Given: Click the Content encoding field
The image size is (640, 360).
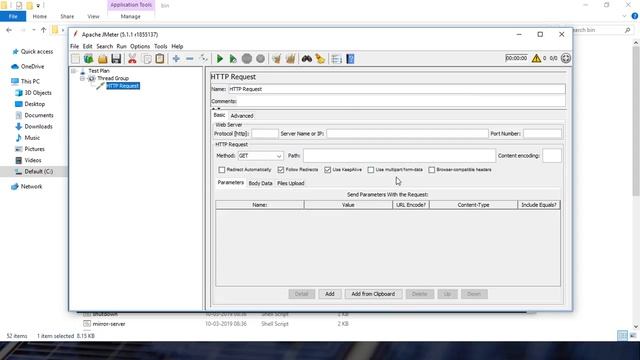Looking at the screenshot, I should 552,156.
